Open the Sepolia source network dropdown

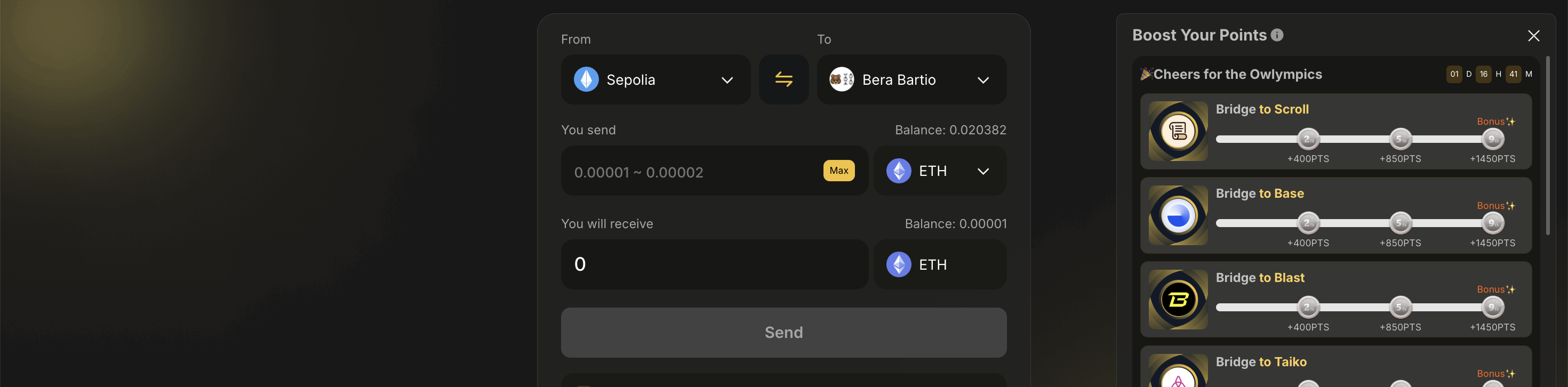coord(655,80)
